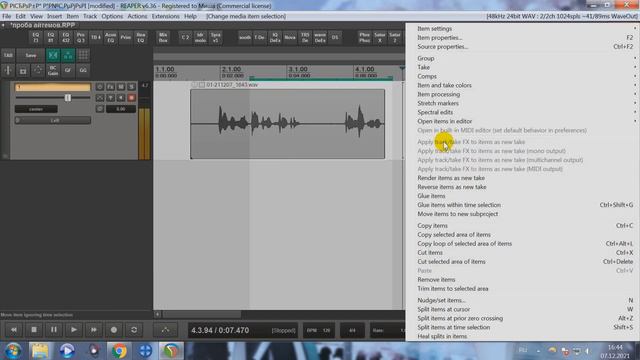Jump to project end button

point(94,330)
